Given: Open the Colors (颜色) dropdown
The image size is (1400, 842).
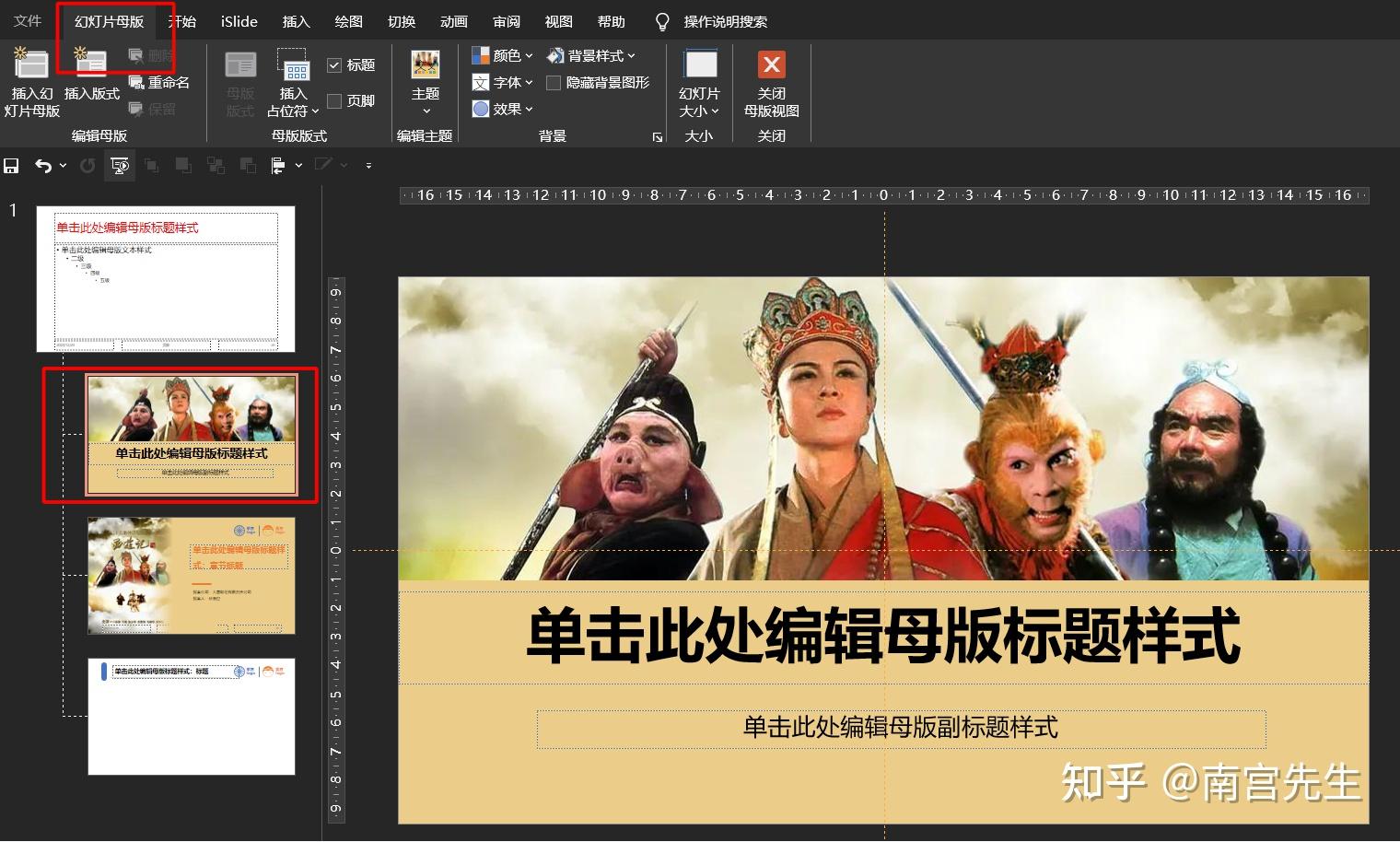Looking at the screenshot, I should pos(502,55).
